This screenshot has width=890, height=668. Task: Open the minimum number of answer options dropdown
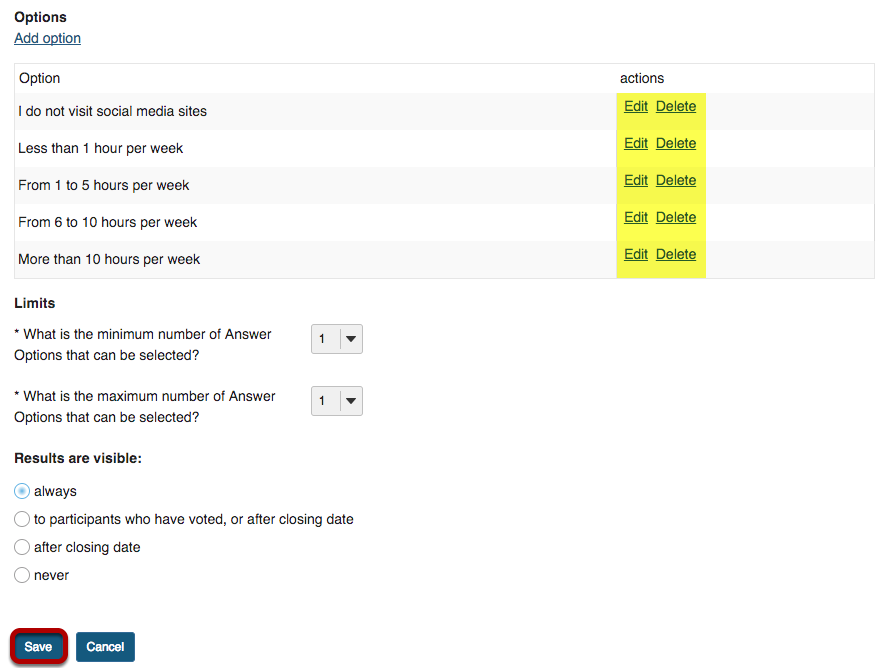pyautogui.click(x=337, y=339)
